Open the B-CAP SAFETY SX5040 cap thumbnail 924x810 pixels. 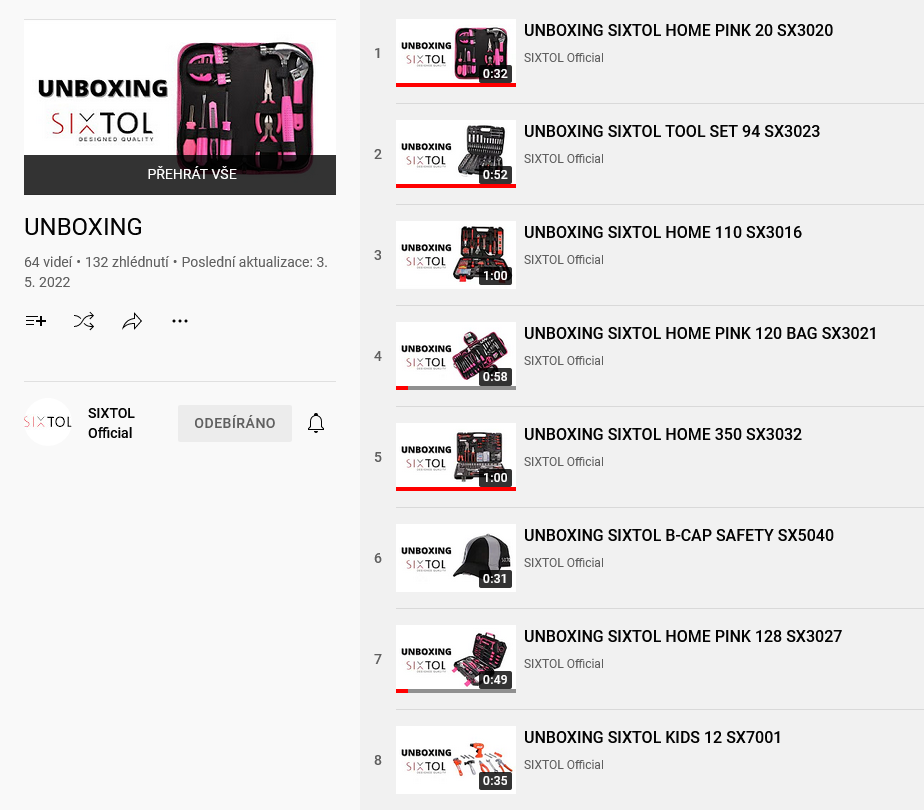[x=456, y=558]
